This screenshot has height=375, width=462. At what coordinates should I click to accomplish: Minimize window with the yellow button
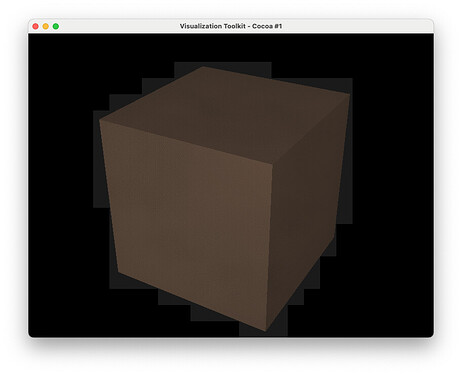click(46, 26)
